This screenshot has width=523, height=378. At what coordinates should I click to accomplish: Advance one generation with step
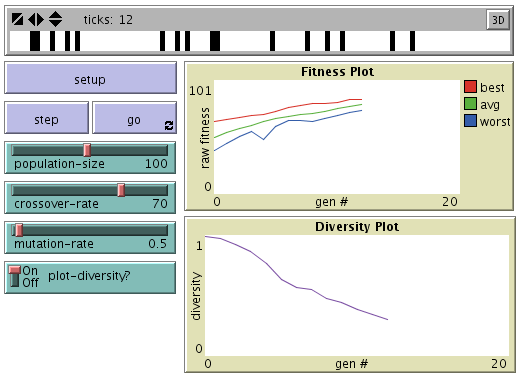pyautogui.click(x=46, y=118)
